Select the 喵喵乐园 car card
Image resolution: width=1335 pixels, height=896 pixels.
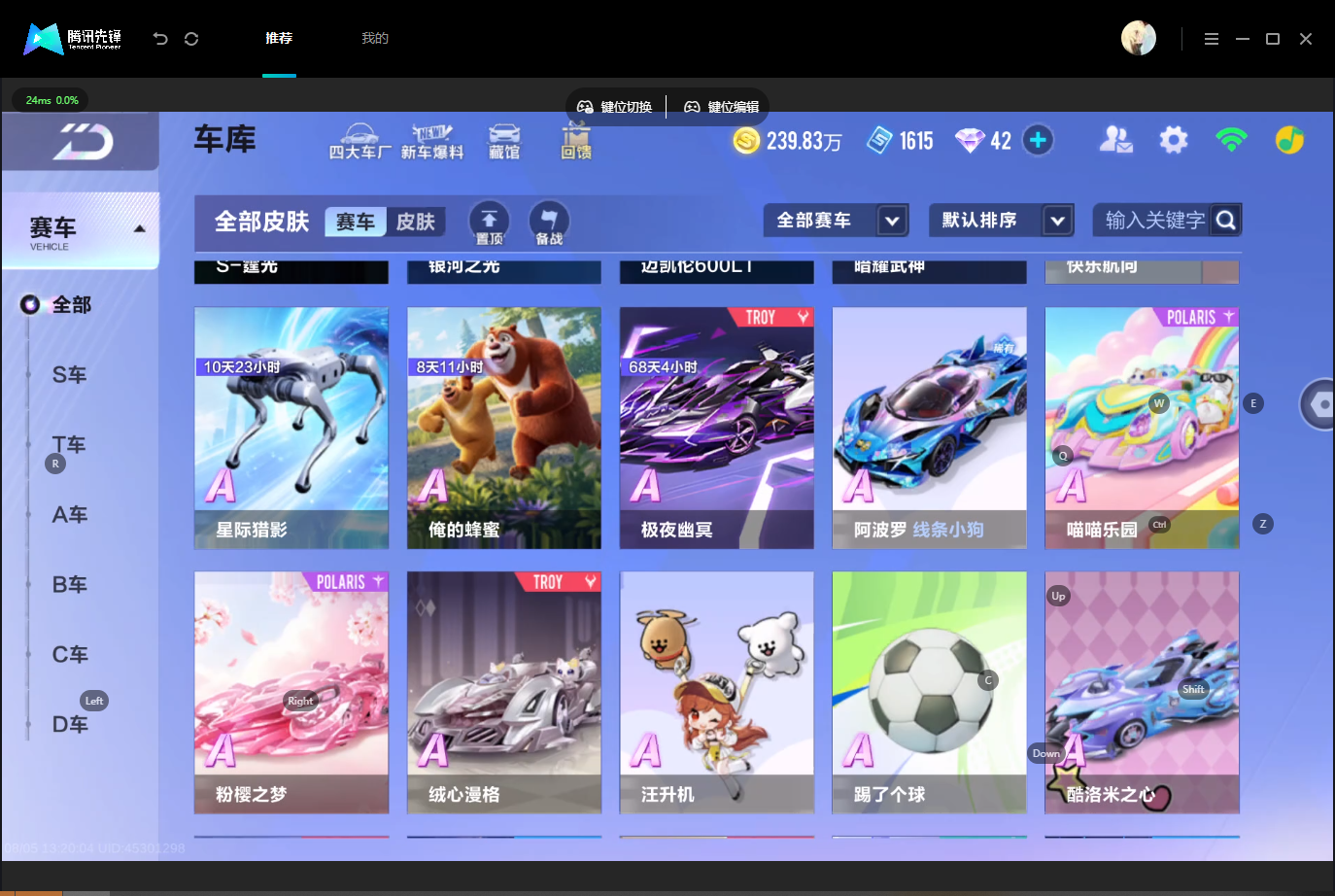1143,429
